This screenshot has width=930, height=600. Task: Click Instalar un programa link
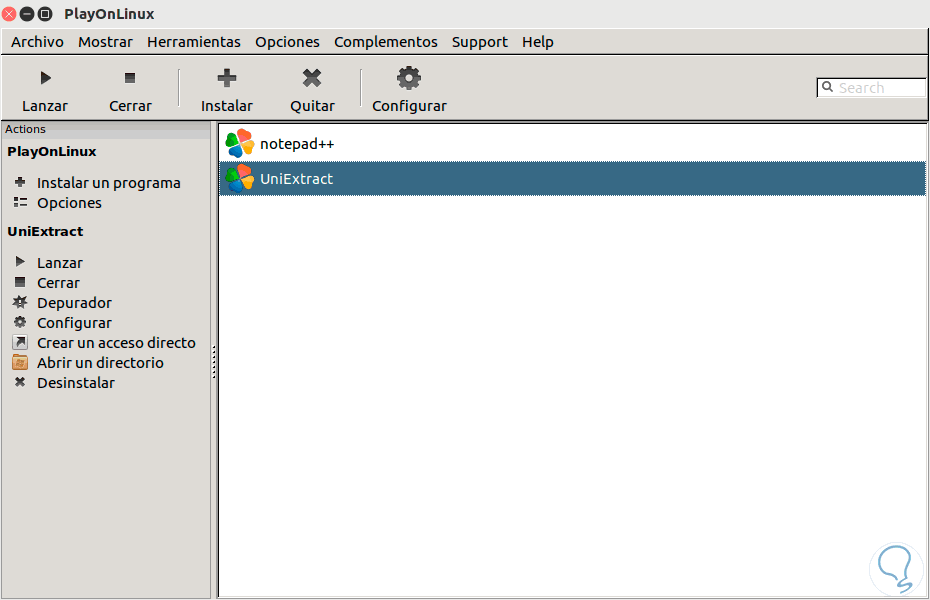point(109,183)
